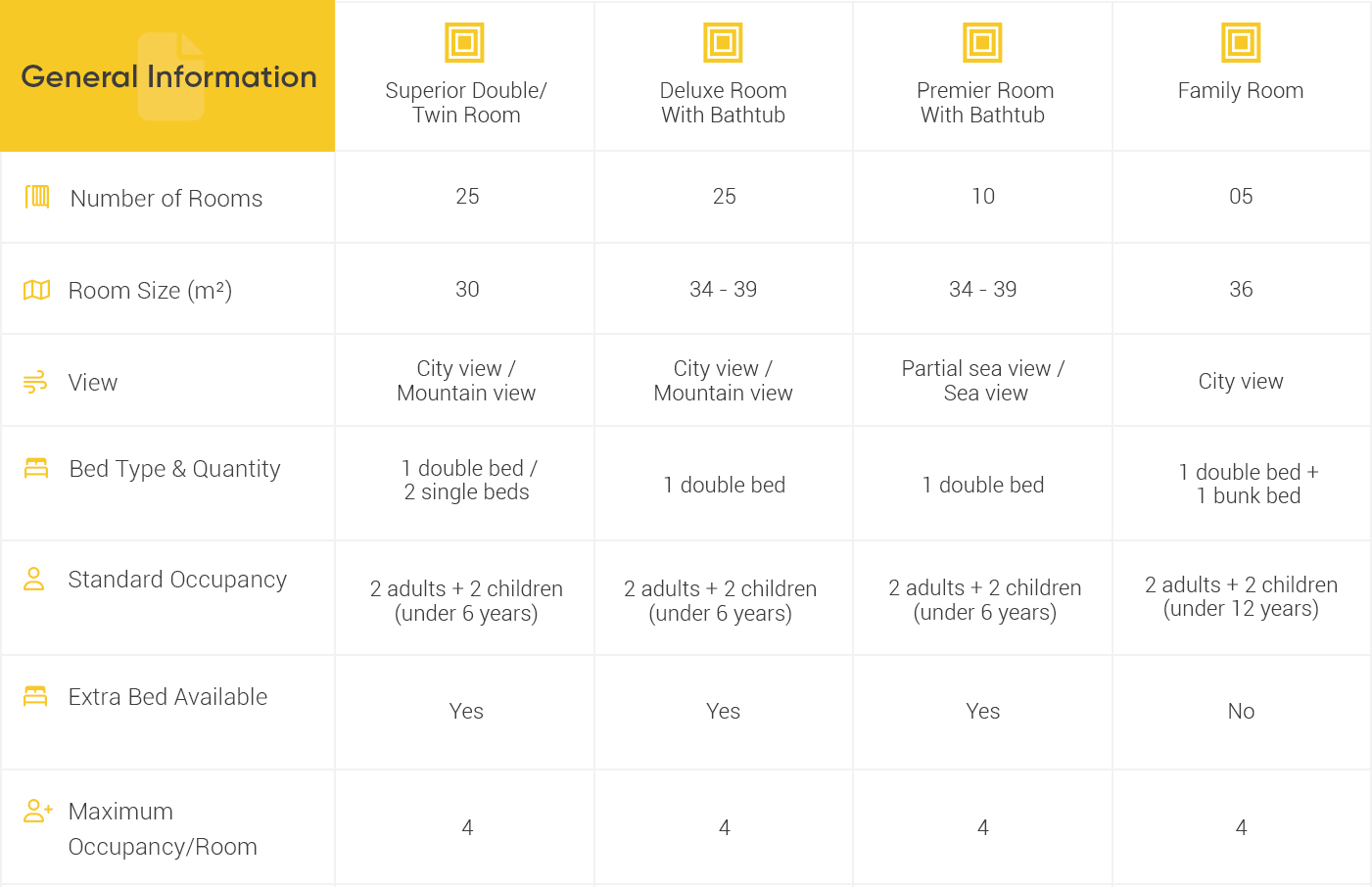This screenshot has height=887, width=1372.
Task: Click the Bed Type & Quantity bed icon
Action: (36, 468)
